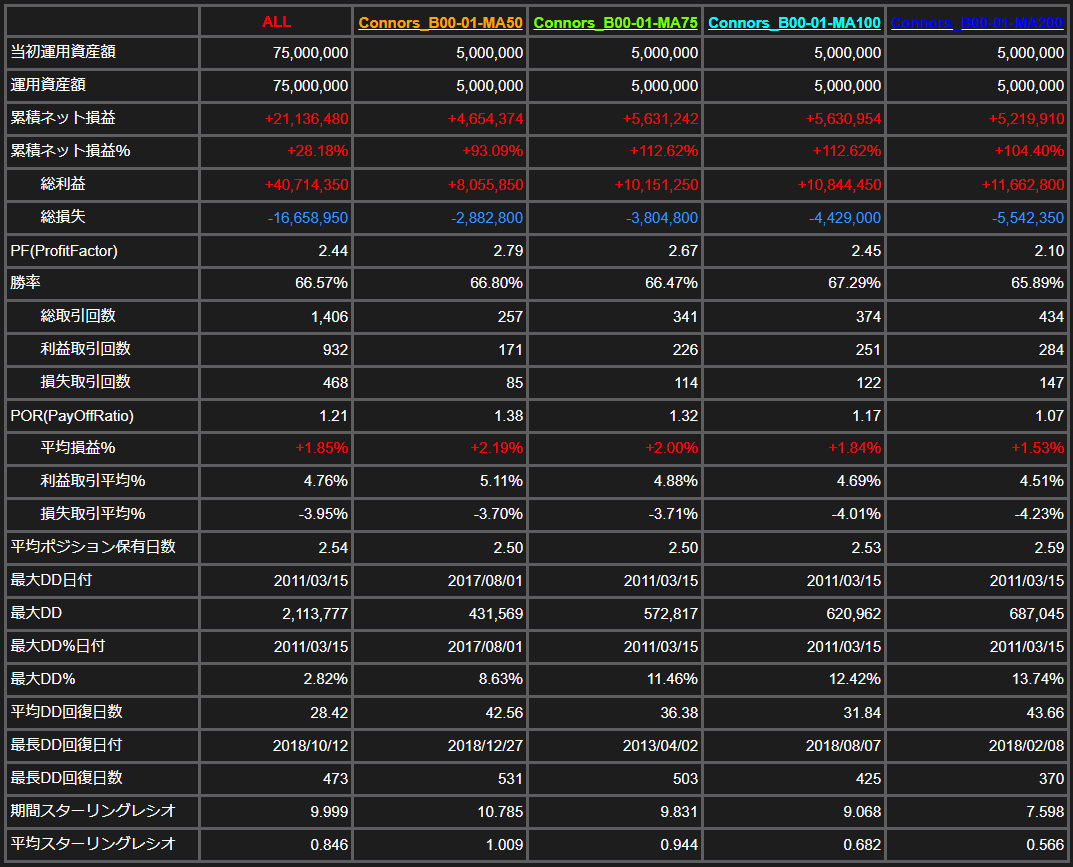Image resolution: width=1073 pixels, height=867 pixels.
Task: Click the 2013/04/02 longest recovery date
Action: [660, 746]
